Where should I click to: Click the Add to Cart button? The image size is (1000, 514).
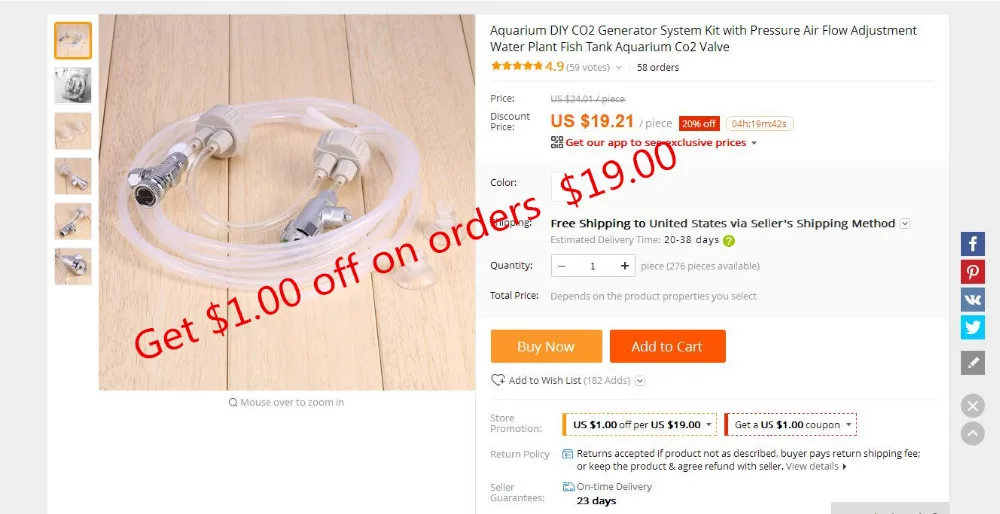click(x=667, y=346)
